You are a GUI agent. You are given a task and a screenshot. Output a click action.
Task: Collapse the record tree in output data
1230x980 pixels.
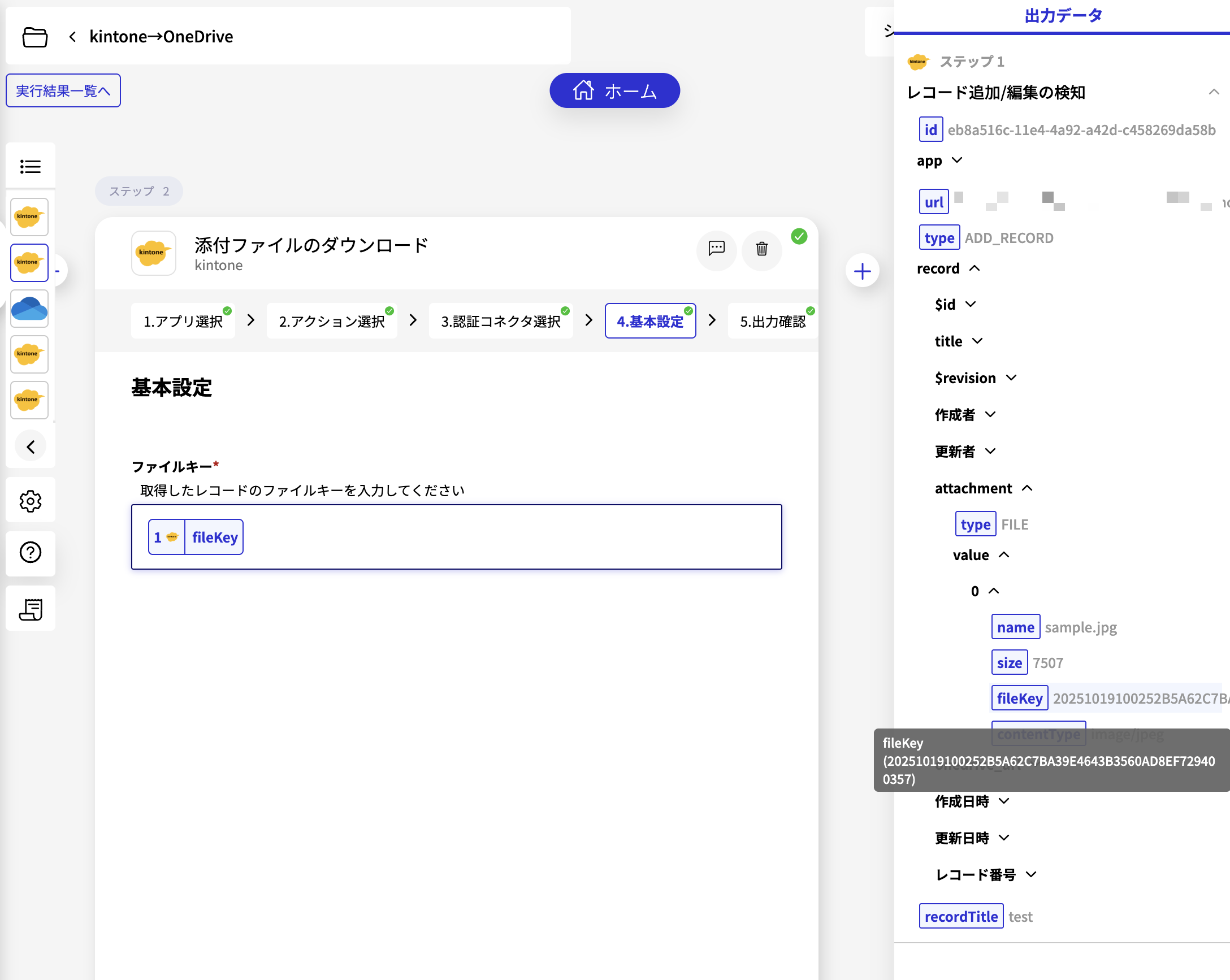point(975,268)
